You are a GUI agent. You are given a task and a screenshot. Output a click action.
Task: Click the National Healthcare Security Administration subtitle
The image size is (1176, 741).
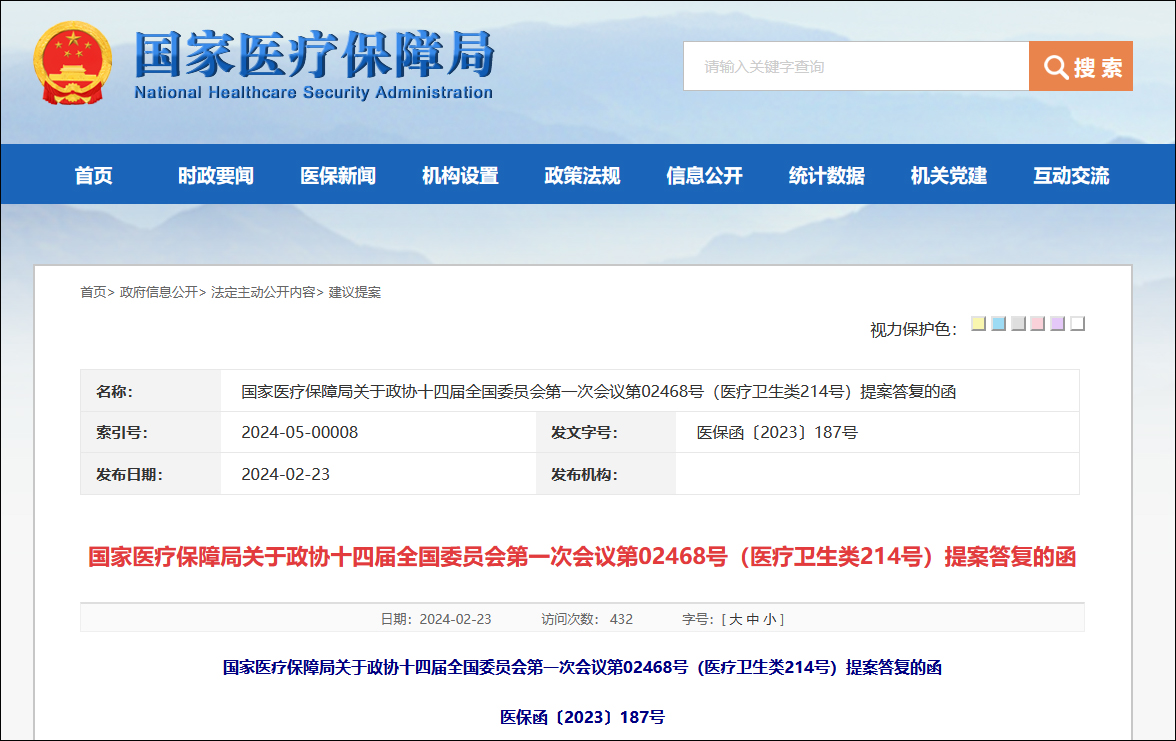click(x=314, y=93)
